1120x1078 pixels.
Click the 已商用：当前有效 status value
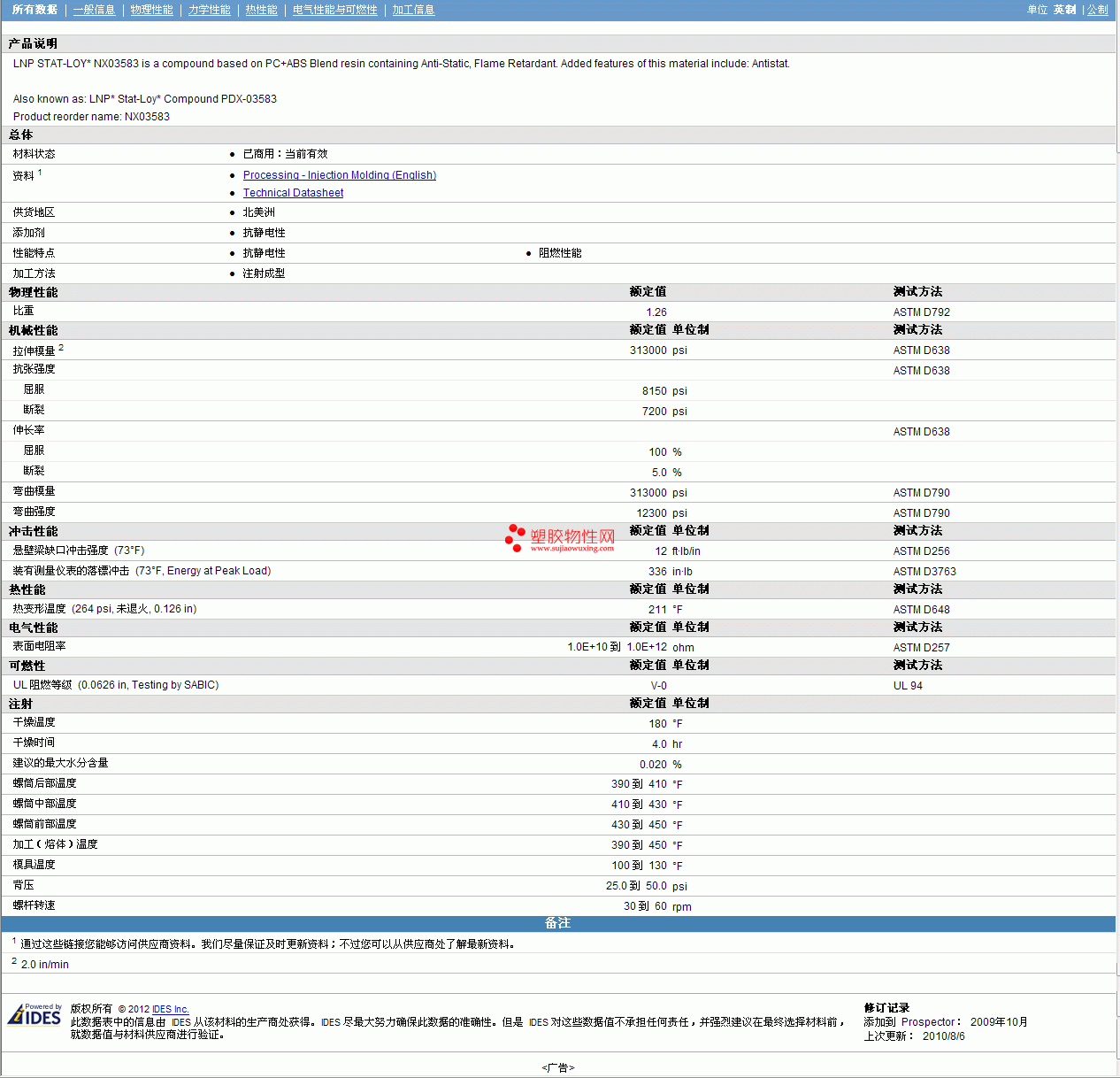[x=285, y=154]
